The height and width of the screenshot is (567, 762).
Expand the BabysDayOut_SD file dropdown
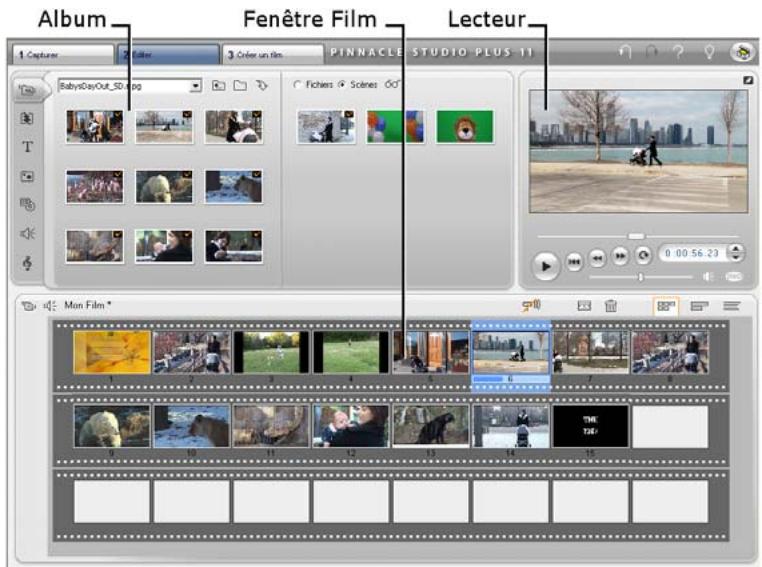195,86
